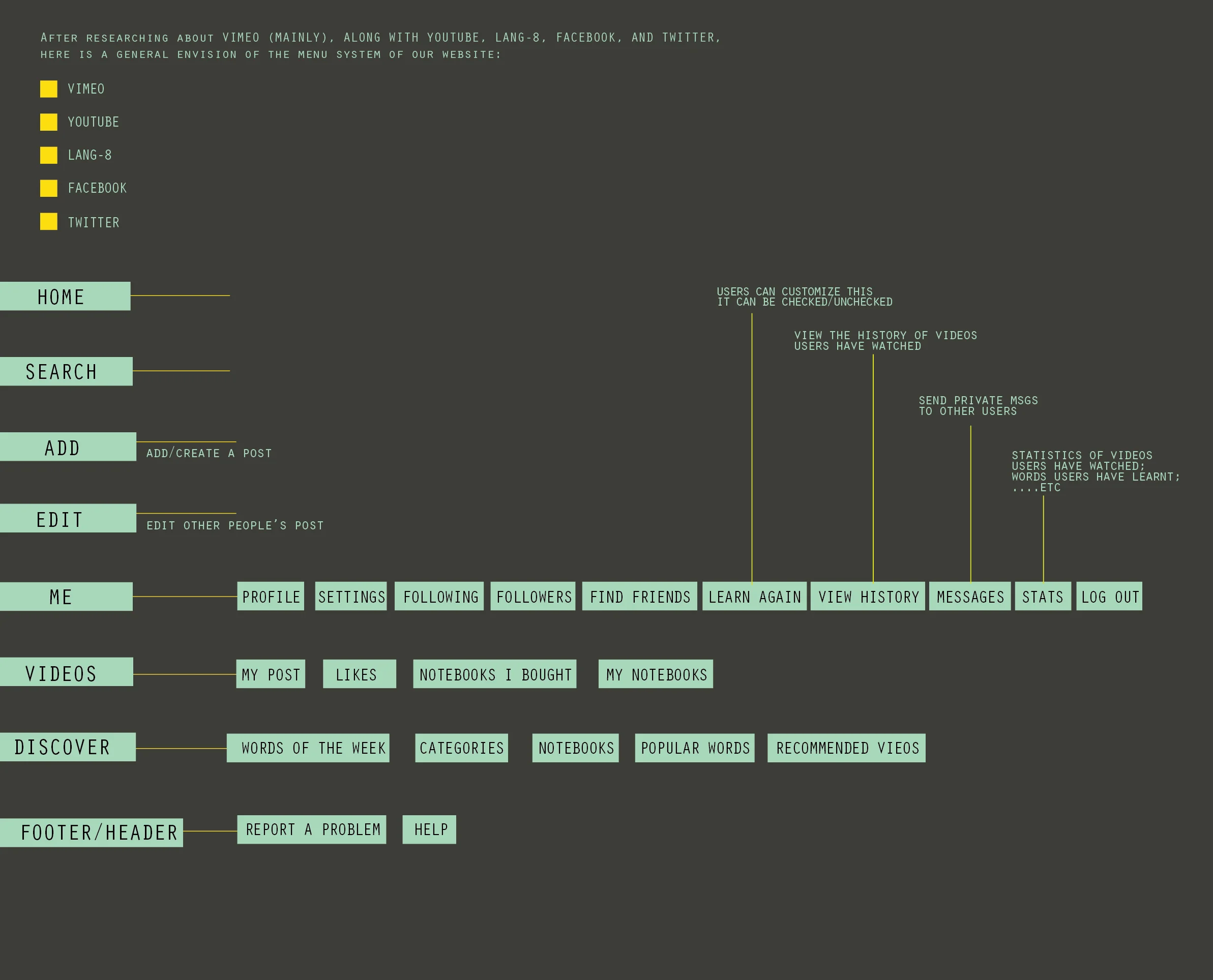The width and height of the screenshot is (1213, 980).
Task: Click the 'USERS CAN CUSTOMIZE THIS' note
Action: pyautogui.click(x=804, y=297)
